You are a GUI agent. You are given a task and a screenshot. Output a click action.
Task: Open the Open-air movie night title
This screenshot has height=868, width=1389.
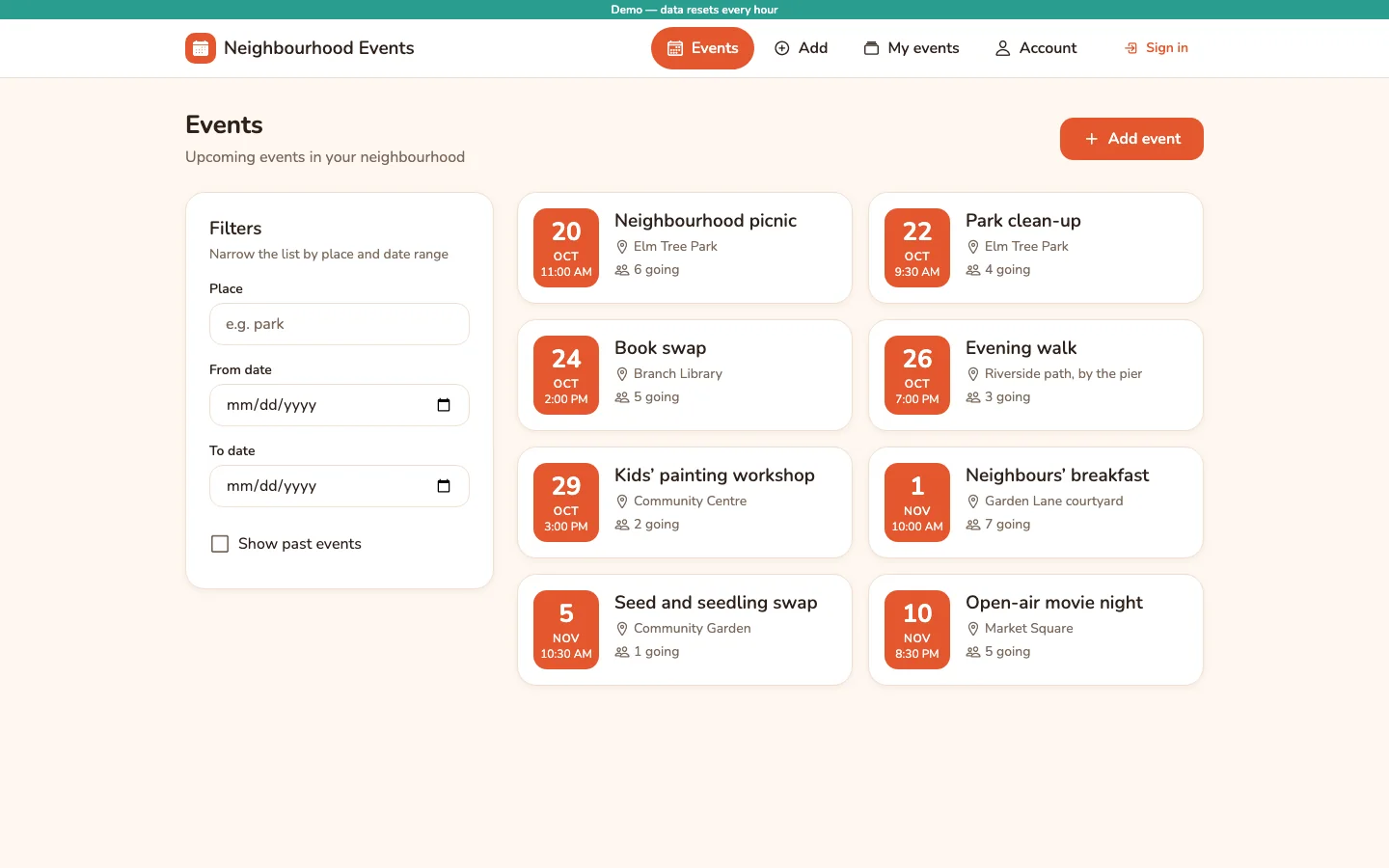[x=1054, y=603]
